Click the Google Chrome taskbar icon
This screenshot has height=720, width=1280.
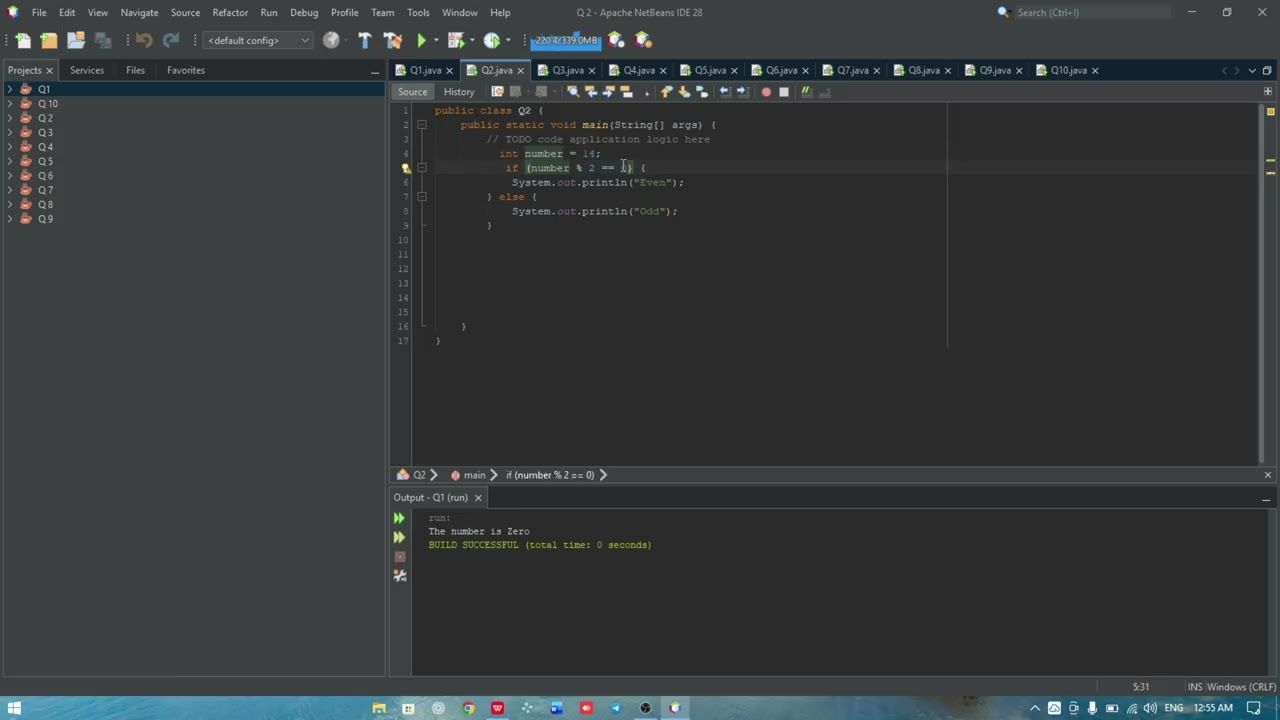[468, 708]
